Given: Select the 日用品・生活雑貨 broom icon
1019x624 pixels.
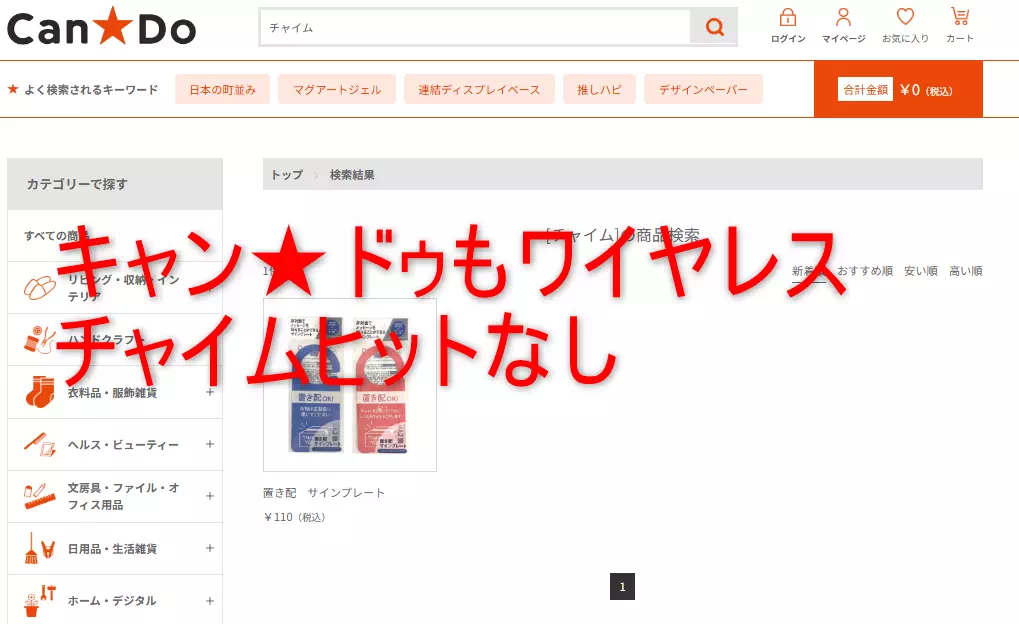Looking at the screenshot, I should 39,548.
